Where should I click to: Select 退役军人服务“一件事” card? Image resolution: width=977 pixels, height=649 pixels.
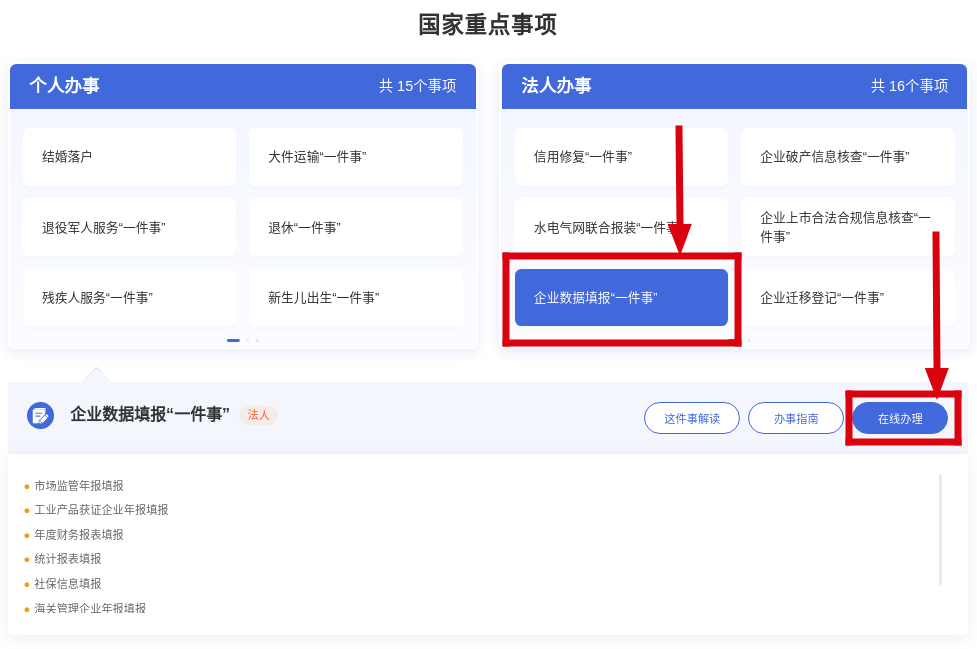(x=129, y=227)
